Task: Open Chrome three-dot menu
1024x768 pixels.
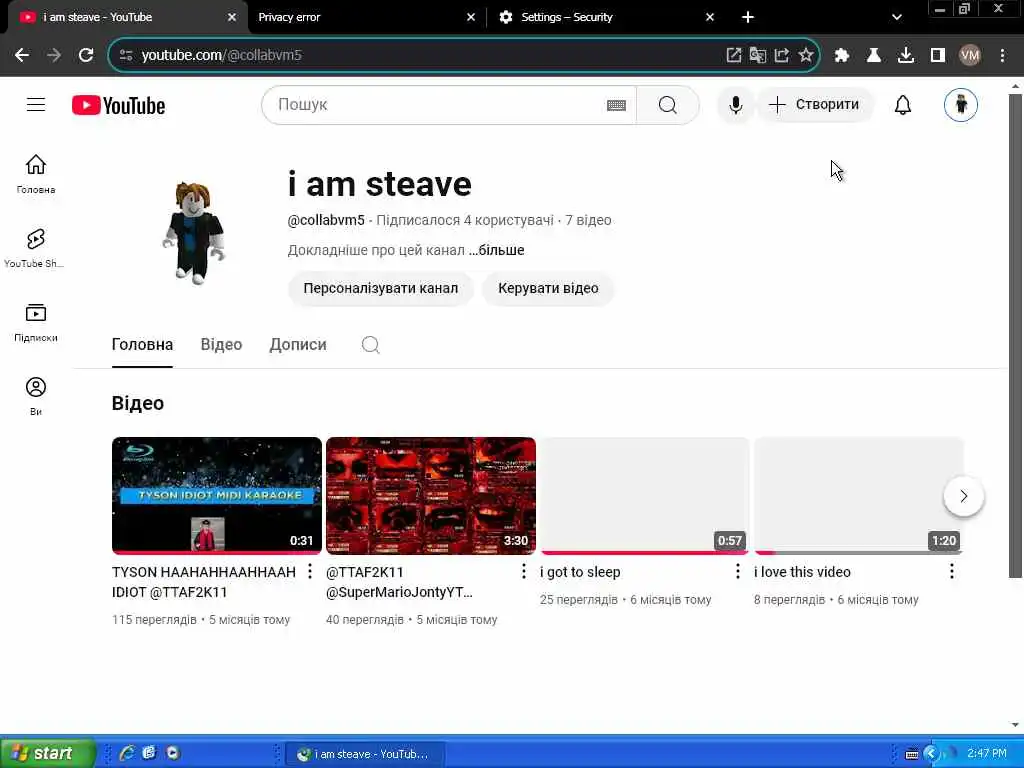Action: tap(1002, 56)
